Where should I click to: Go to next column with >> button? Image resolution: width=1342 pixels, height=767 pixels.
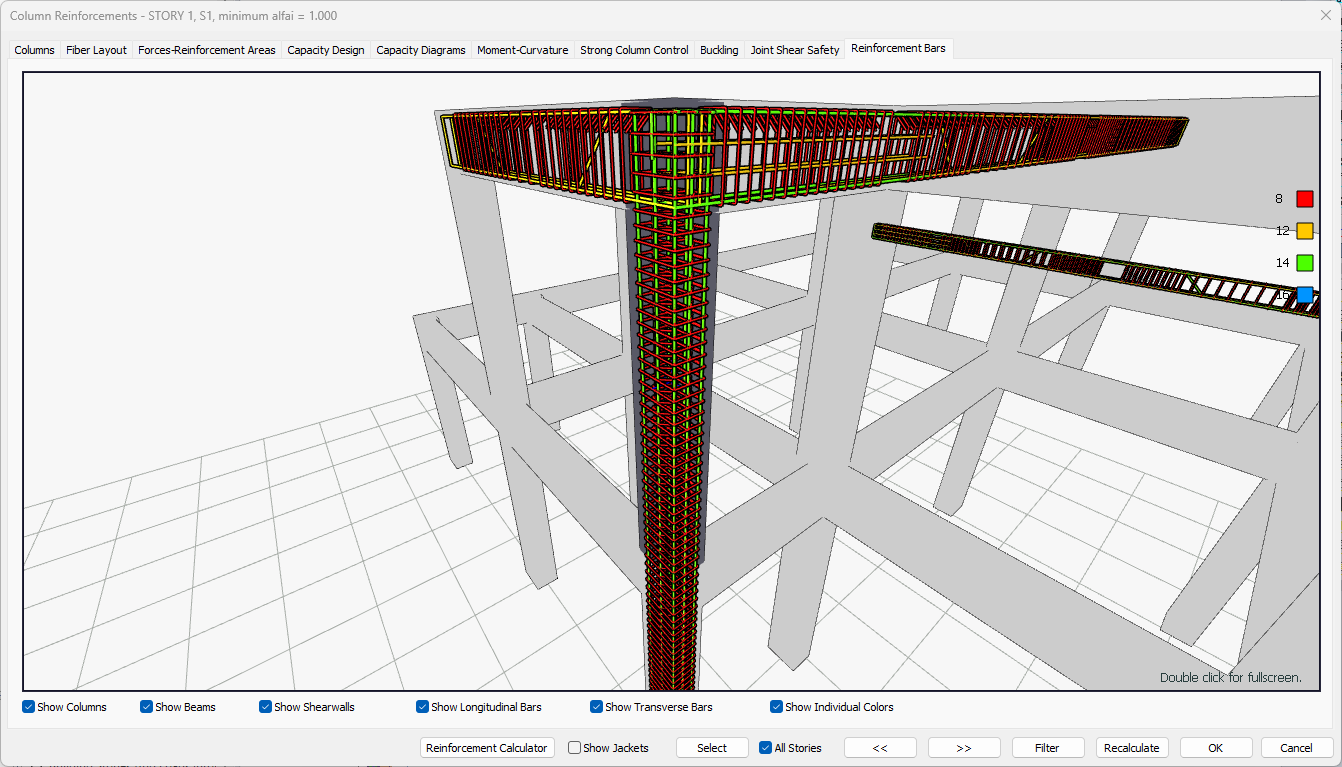964,748
